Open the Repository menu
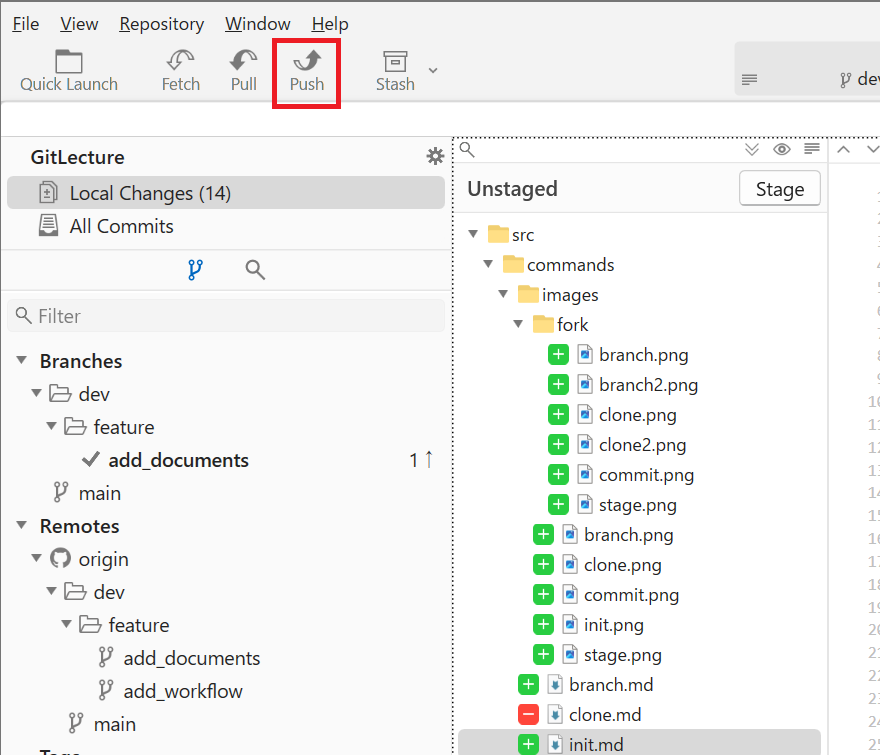Screen dimensions: 880x755 (x=161, y=24)
